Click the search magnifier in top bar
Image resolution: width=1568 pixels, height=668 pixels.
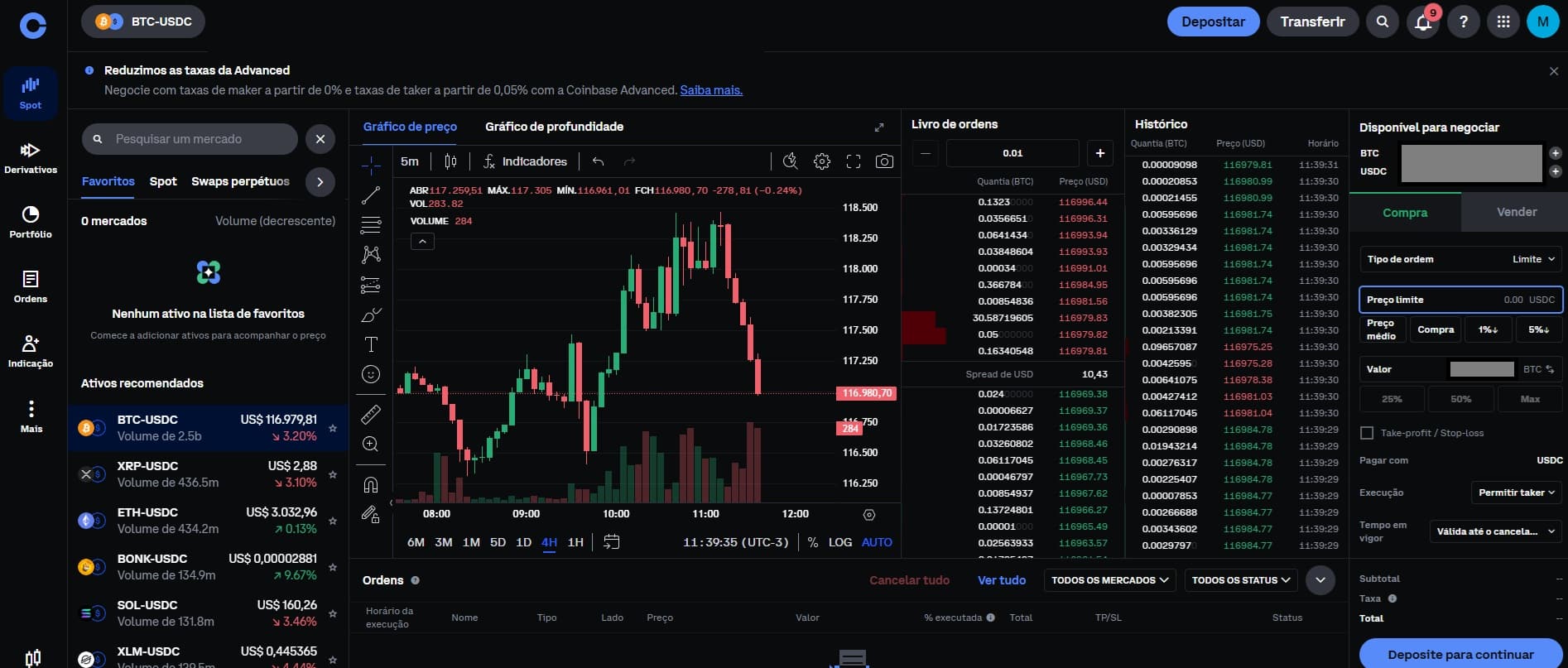click(x=1382, y=22)
